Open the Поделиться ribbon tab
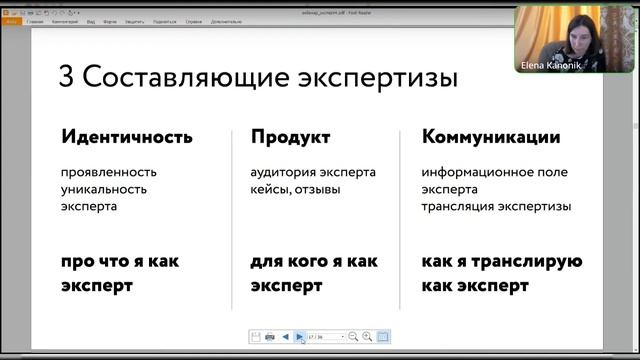Screen dimensions: 640x360 pos(165,22)
